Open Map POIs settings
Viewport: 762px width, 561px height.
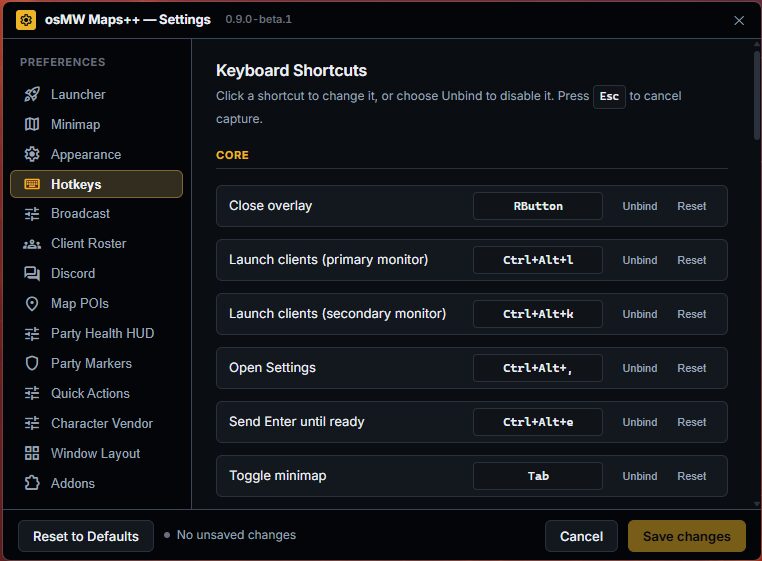[x=96, y=304]
